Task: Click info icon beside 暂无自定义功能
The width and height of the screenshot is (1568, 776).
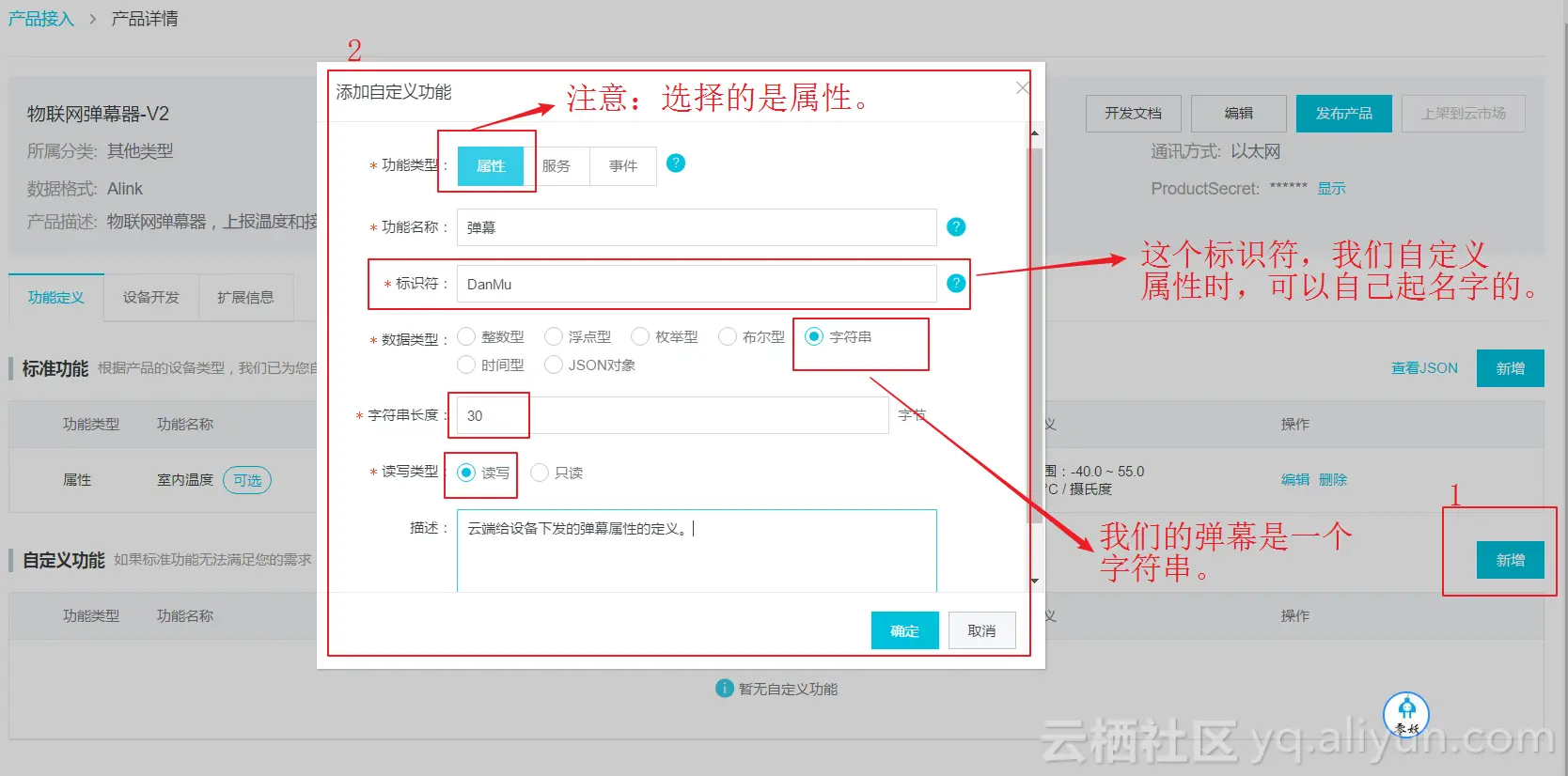Action: tap(725, 689)
